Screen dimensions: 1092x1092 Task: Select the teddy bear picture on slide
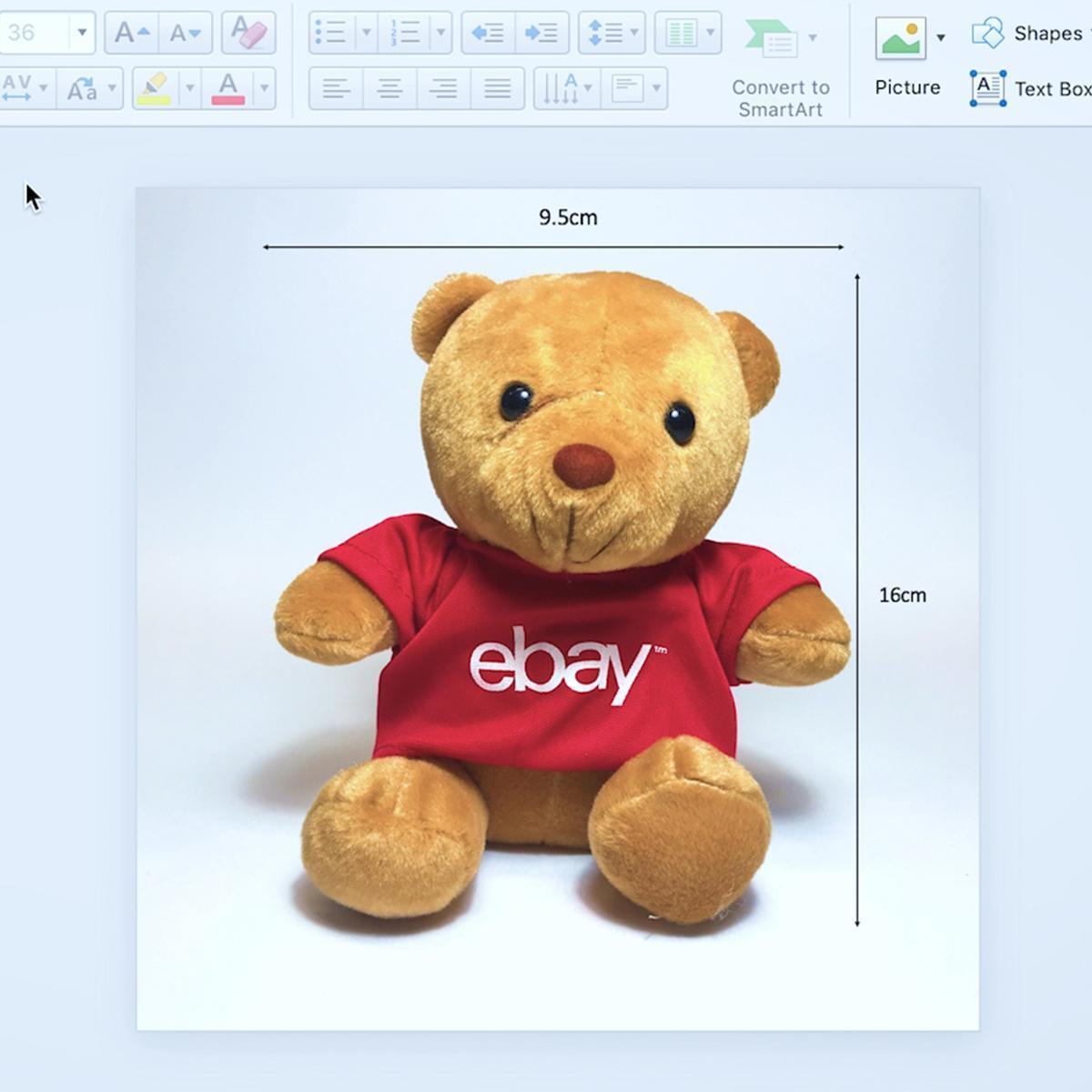558,609
